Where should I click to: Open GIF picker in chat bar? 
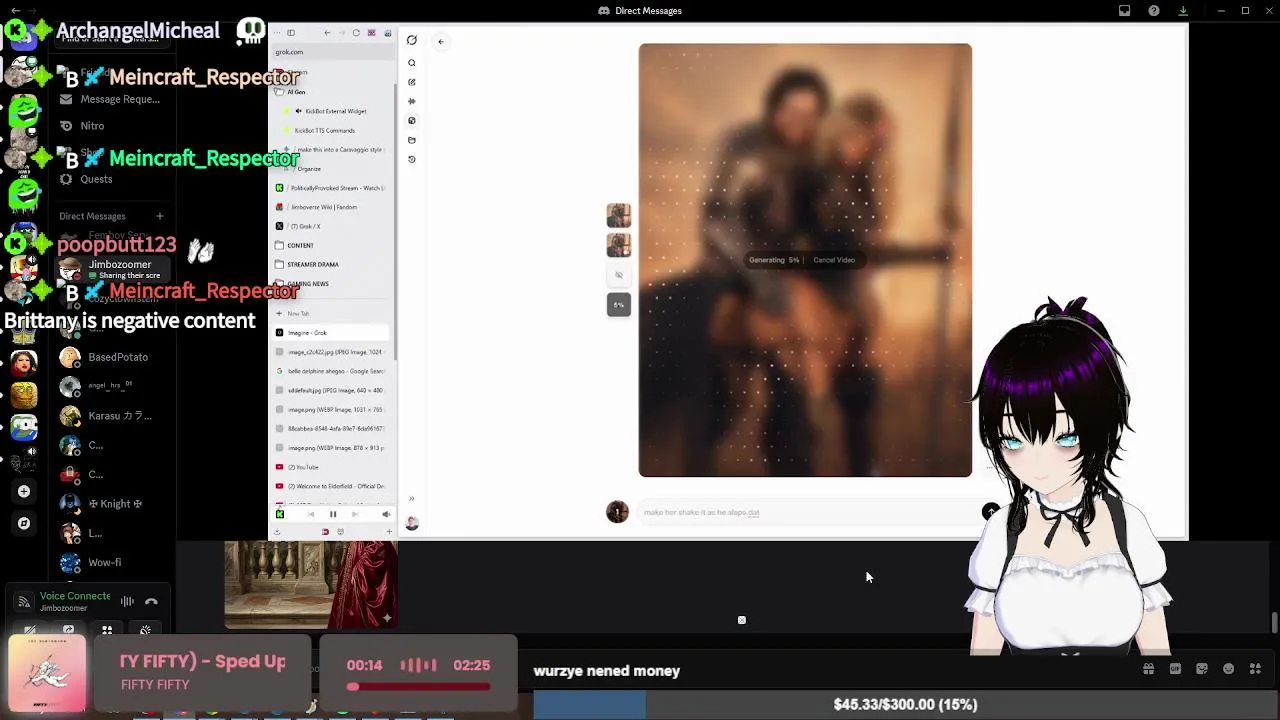click(x=1175, y=669)
